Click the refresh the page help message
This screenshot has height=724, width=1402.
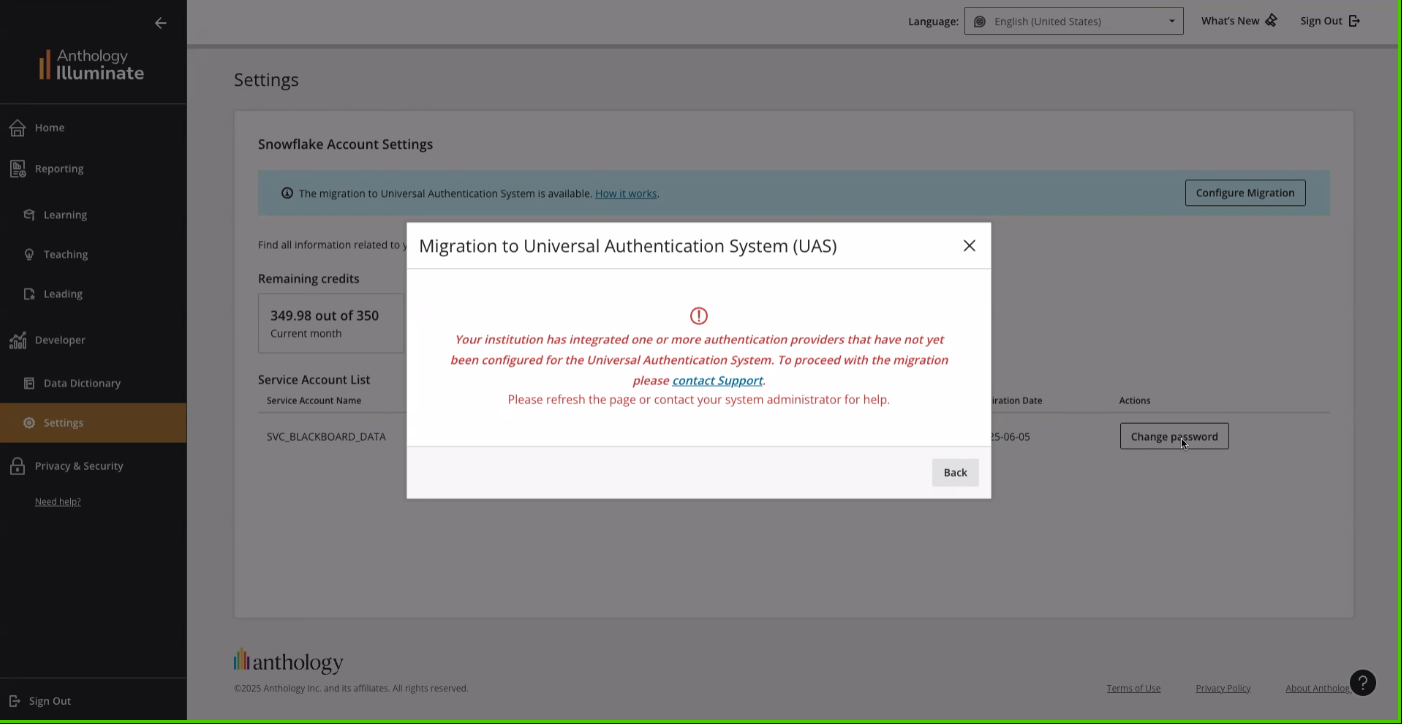pos(698,400)
